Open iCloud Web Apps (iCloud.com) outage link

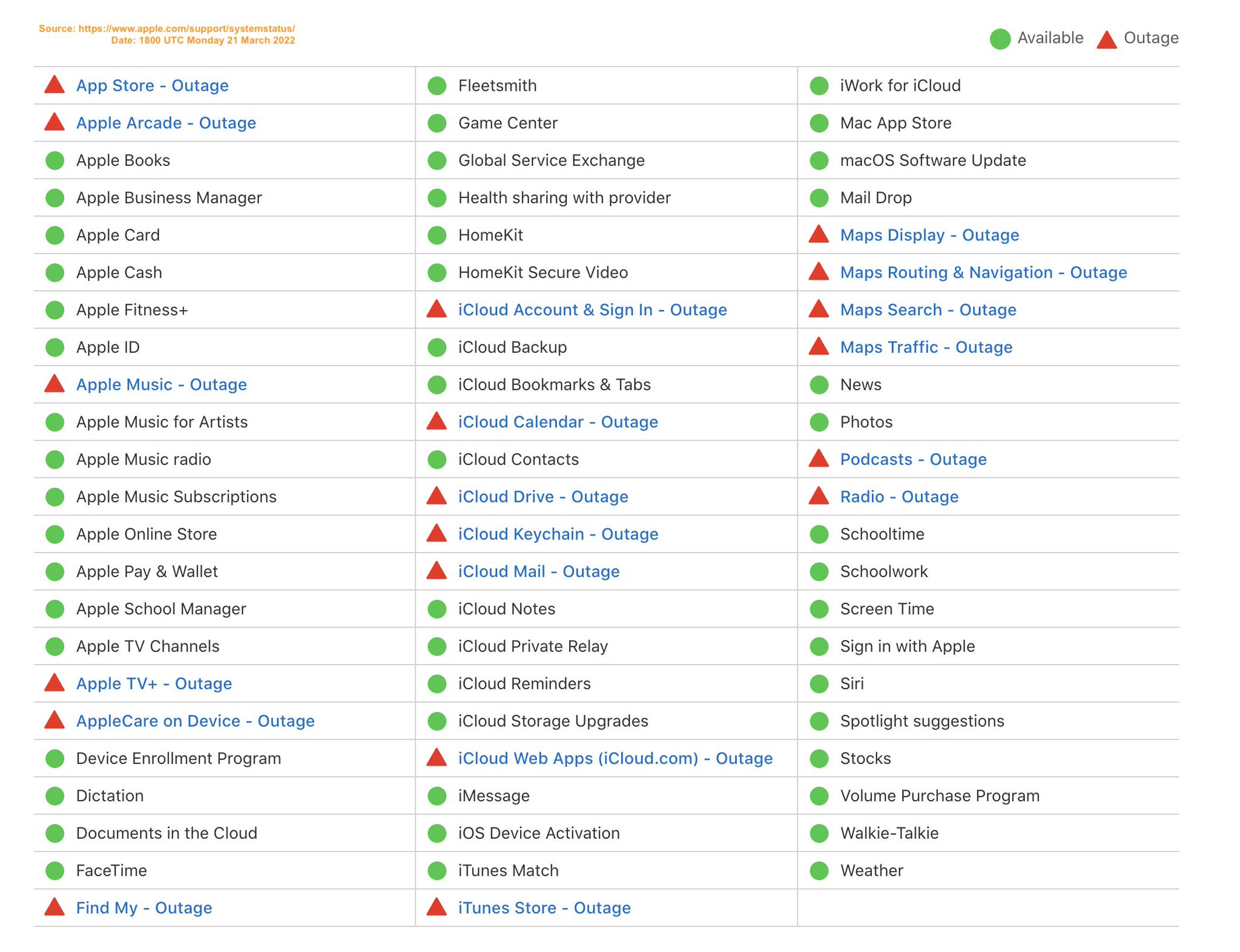click(x=615, y=758)
